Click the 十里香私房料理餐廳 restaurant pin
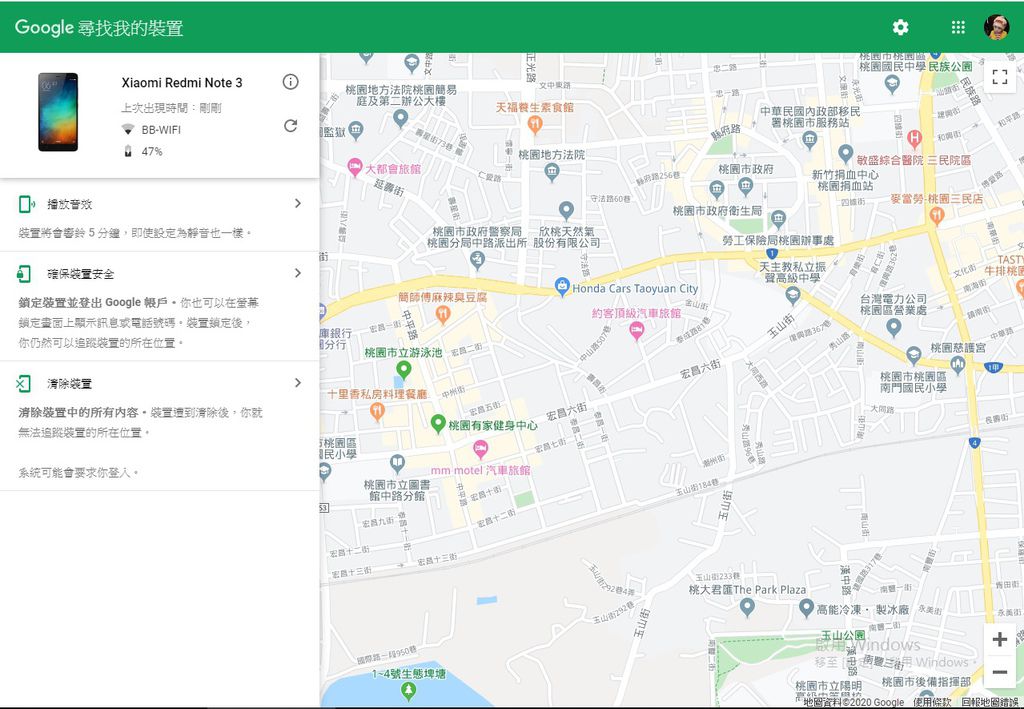The image size is (1024, 709). pyautogui.click(x=377, y=411)
